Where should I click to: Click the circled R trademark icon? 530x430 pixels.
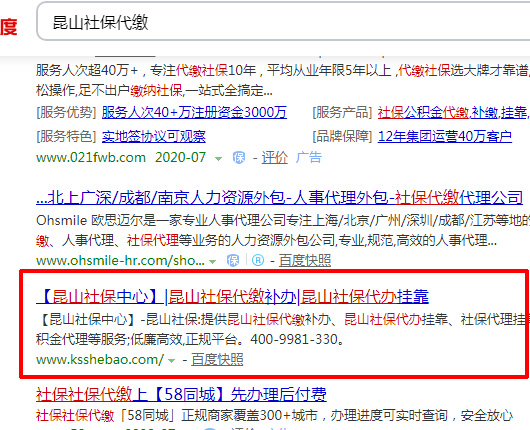[258, 260]
